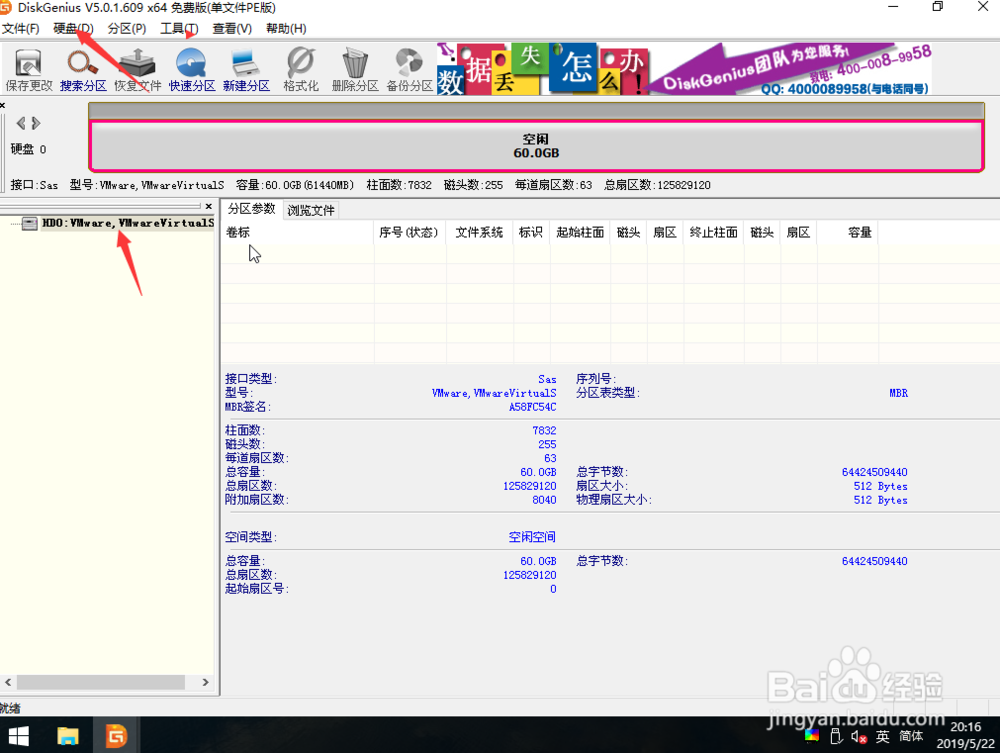
Task: Click Delete Partition (删除分区) icon
Action: [x=355, y=69]
